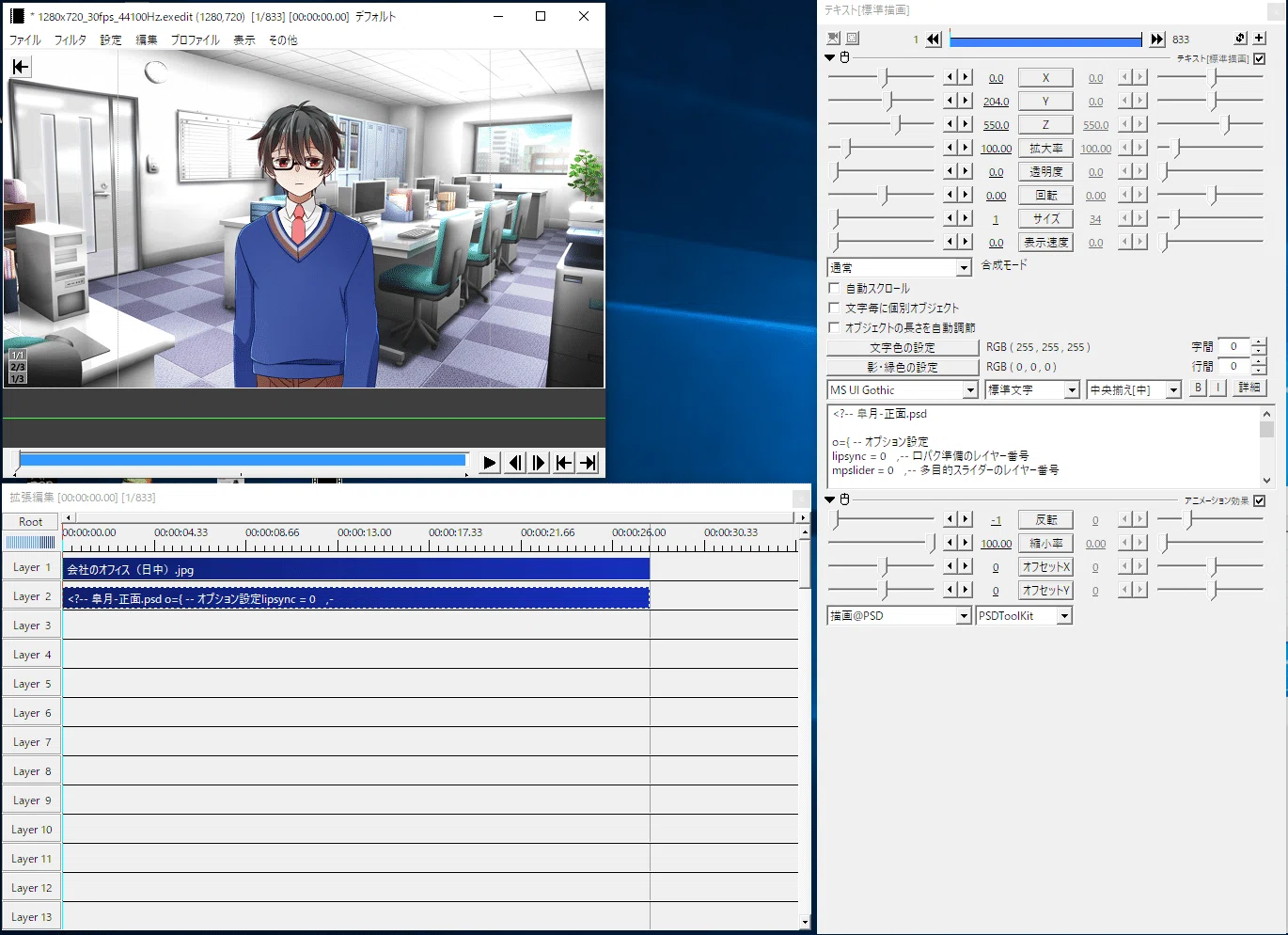
Task: Toggle the 文字毎に個別オブジェクト checkbox
Action: point(834,308)
